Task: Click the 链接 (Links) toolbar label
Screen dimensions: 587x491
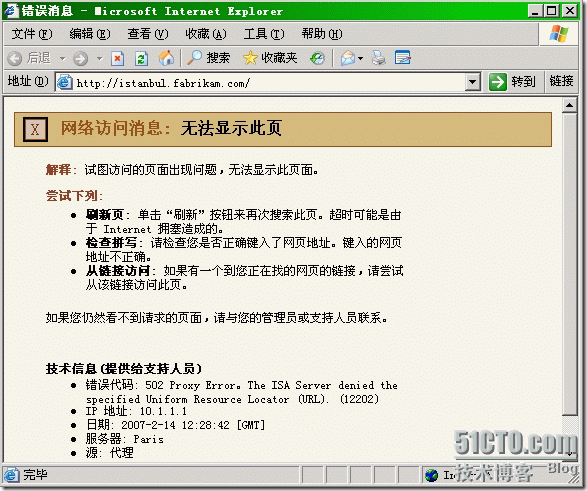Action: click(x=561, y=81)
